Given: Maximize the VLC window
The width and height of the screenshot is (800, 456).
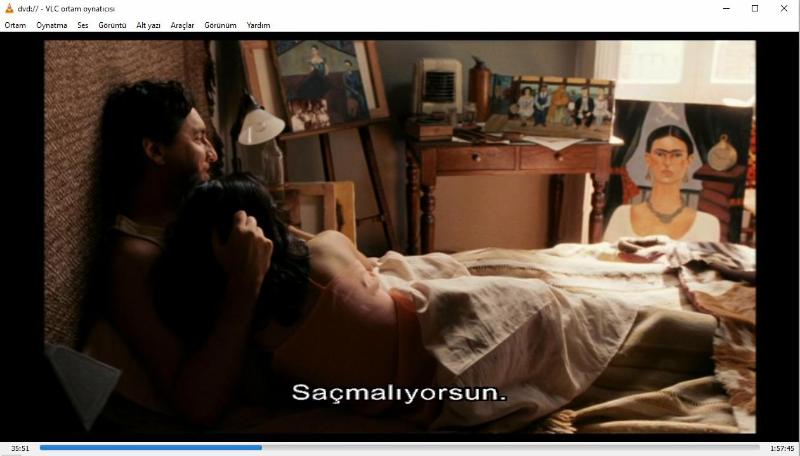Looking at the screenshot, I should pos(755,8).
